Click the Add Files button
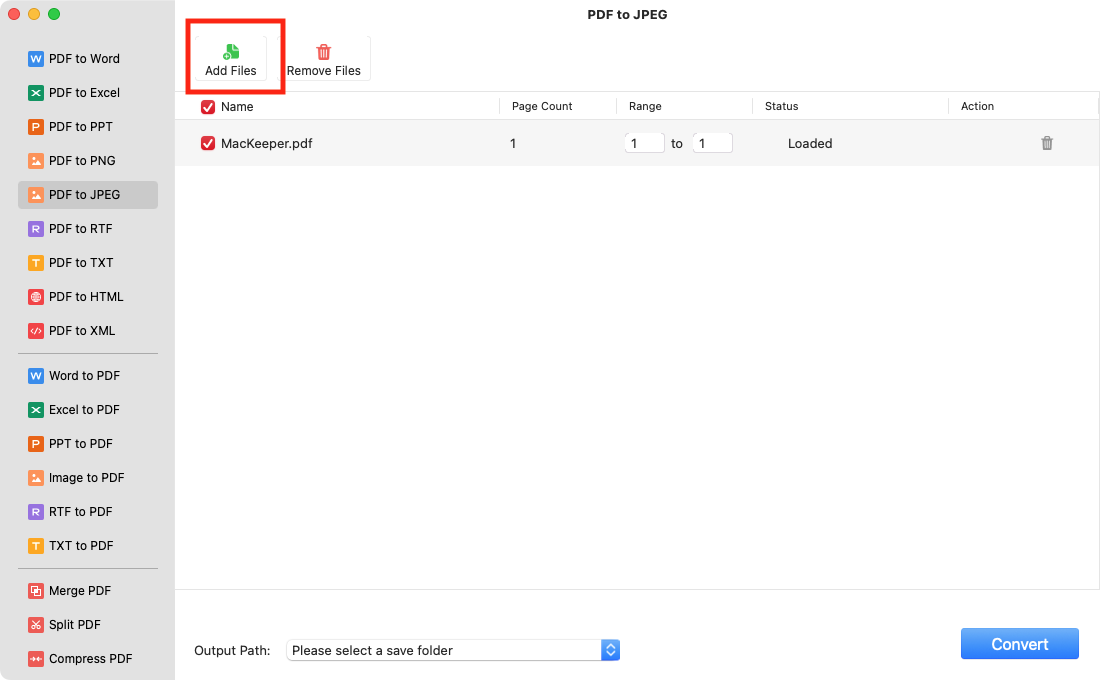The image size is (1100, 680). click(x=231, y=57)
